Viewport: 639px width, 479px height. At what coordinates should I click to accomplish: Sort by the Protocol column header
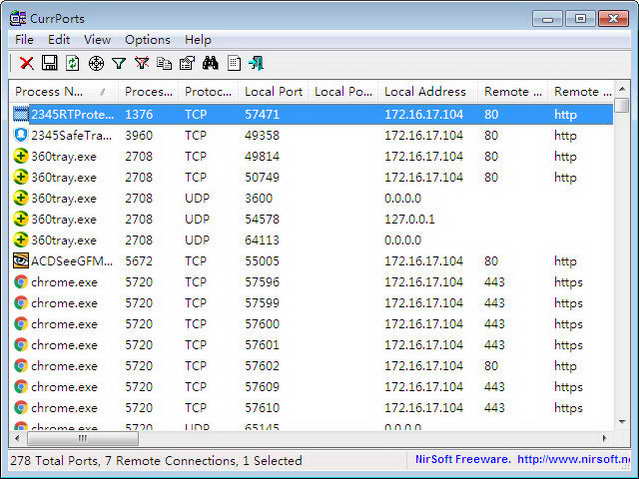coord(208,92)
